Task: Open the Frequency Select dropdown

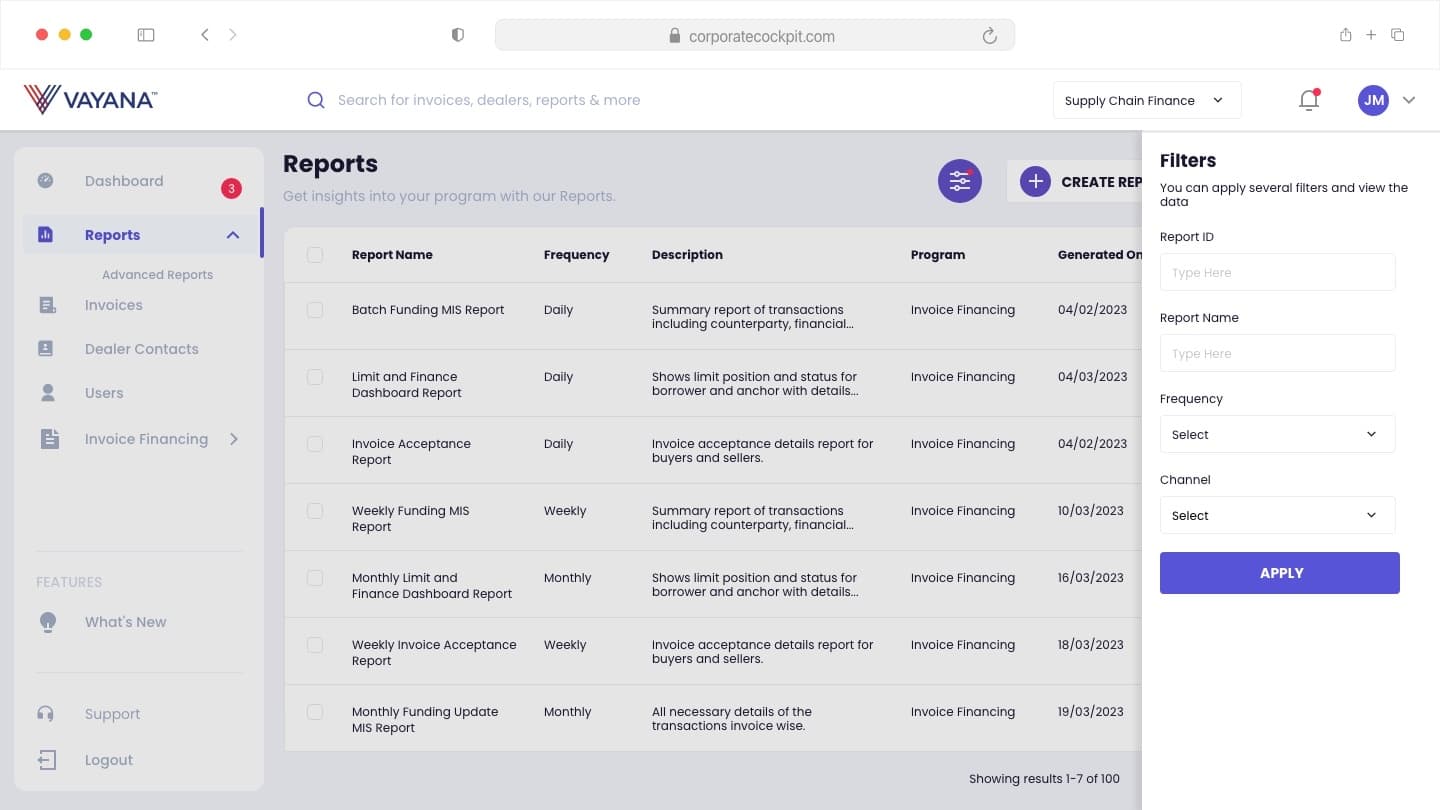Action: tap(1277, 434)
